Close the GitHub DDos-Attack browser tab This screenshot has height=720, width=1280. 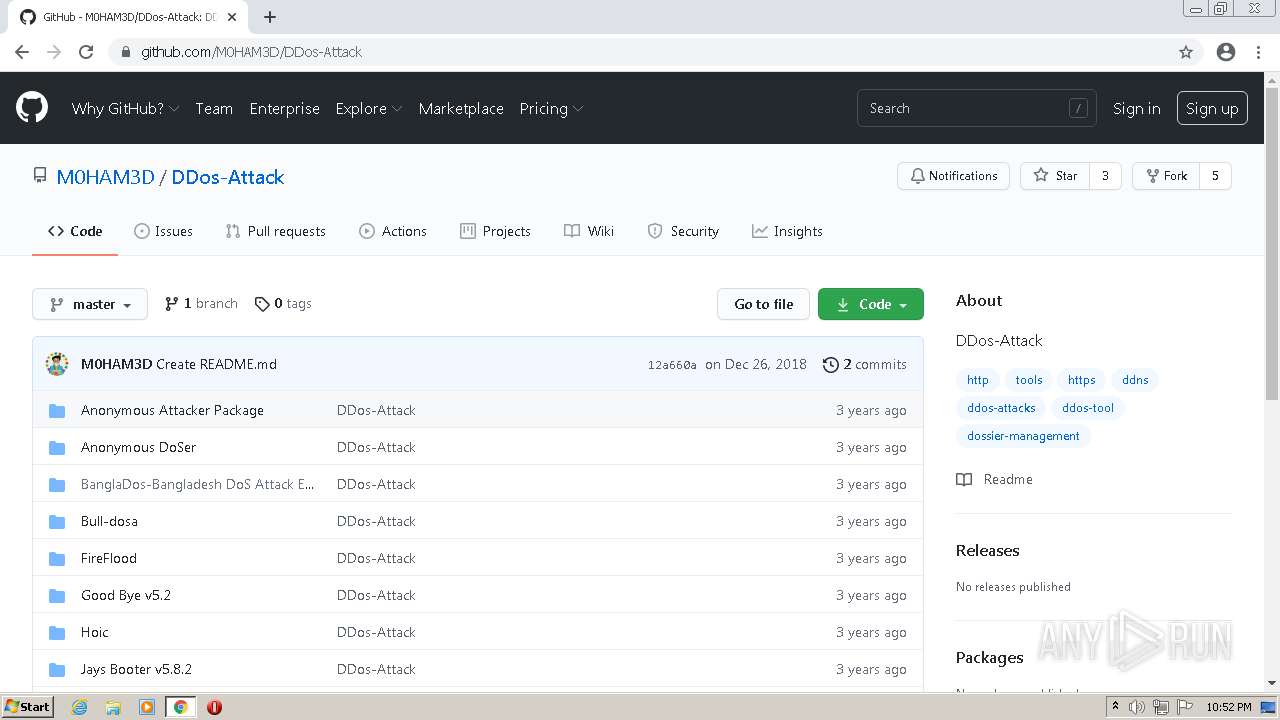click(232, 17)
